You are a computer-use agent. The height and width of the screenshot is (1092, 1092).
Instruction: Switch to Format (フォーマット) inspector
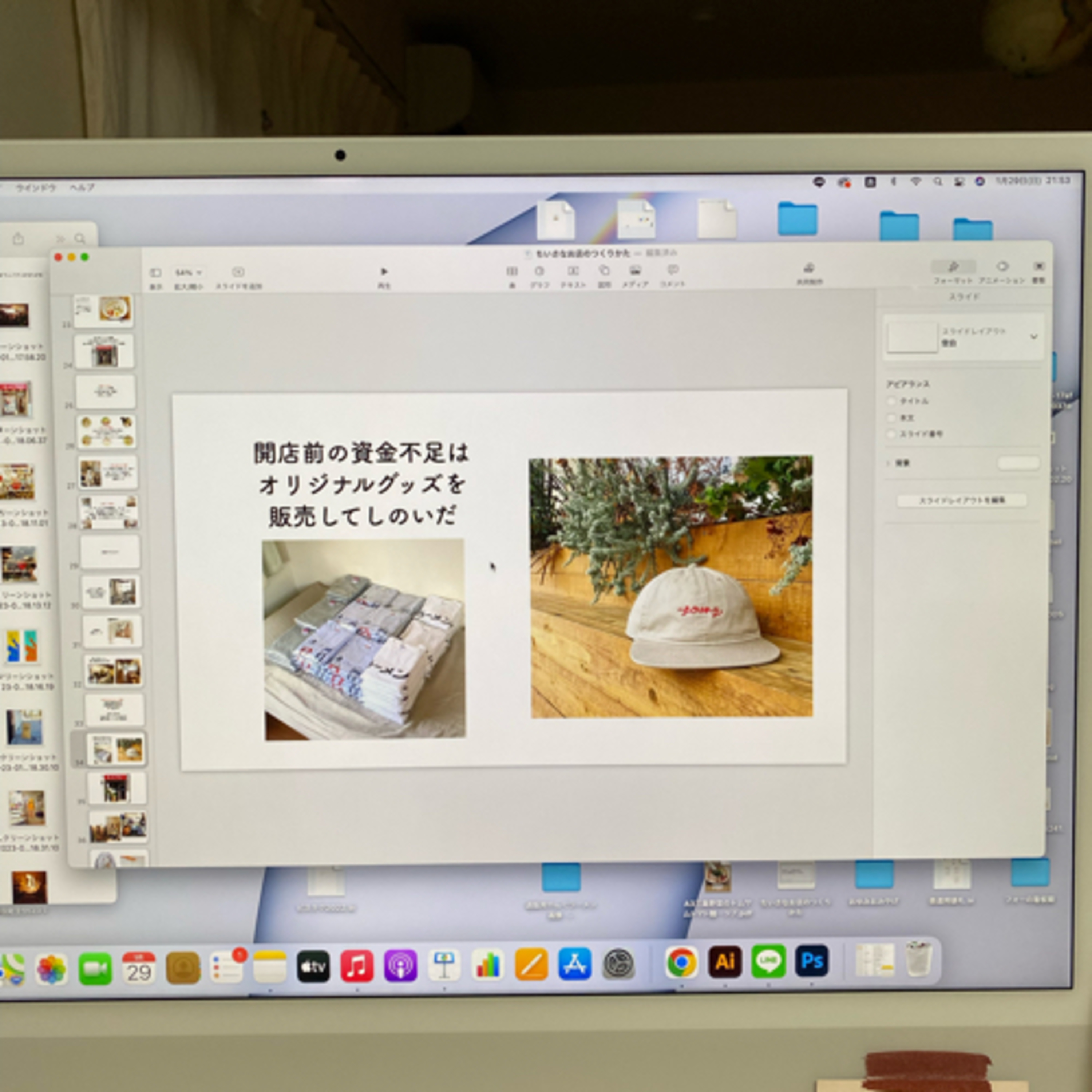click(953, 266)
